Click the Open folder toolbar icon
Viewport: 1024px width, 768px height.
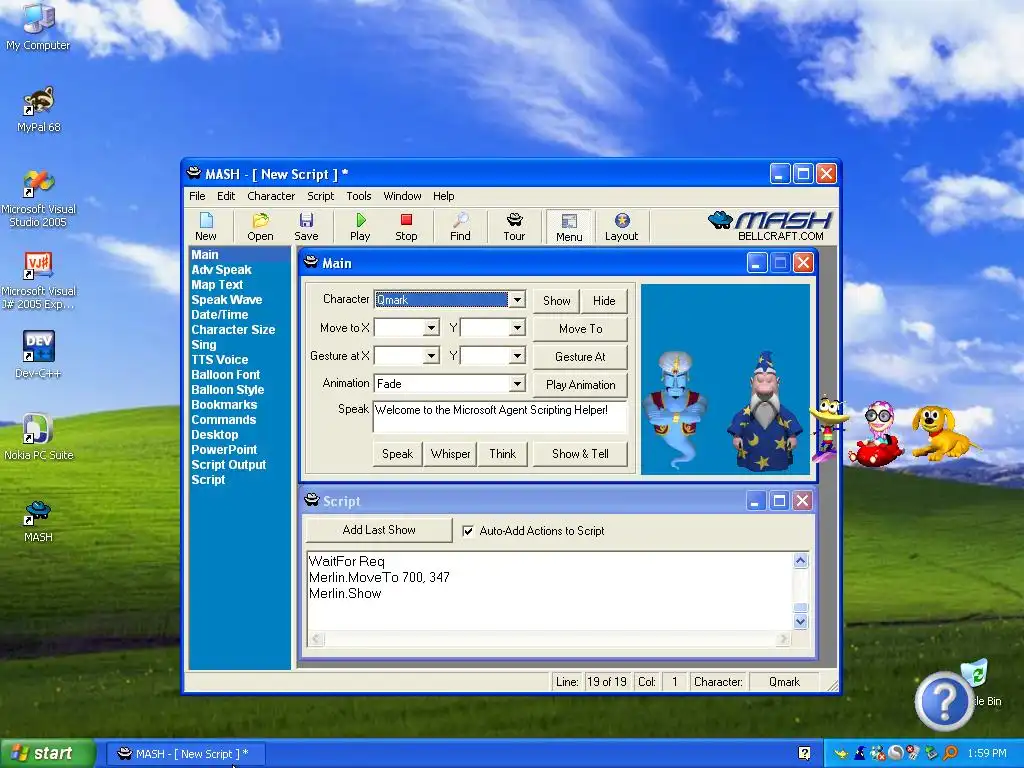260,227
